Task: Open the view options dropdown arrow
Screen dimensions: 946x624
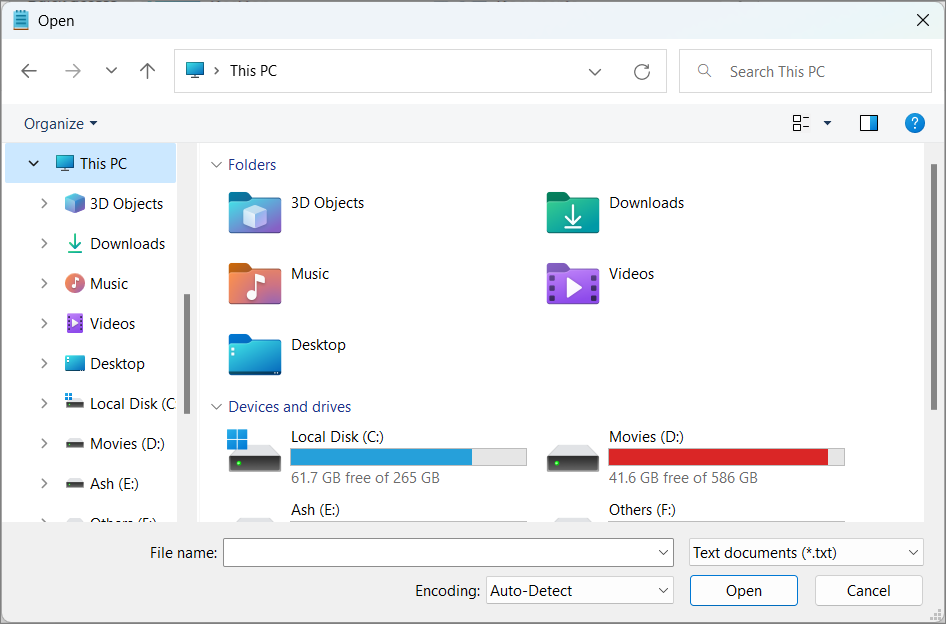Action: (x=827, y=123)
